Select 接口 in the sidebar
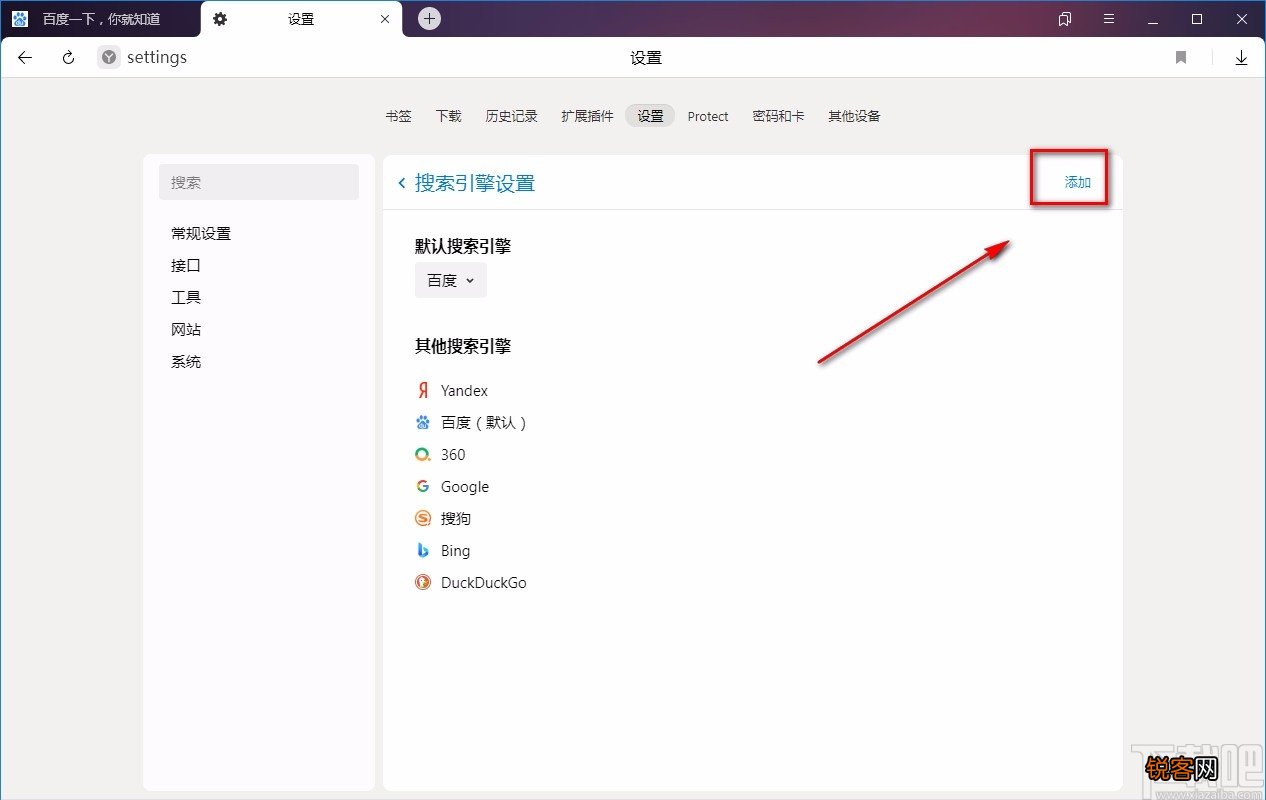Screen dimensions: 1266x800 pos(186,265)
